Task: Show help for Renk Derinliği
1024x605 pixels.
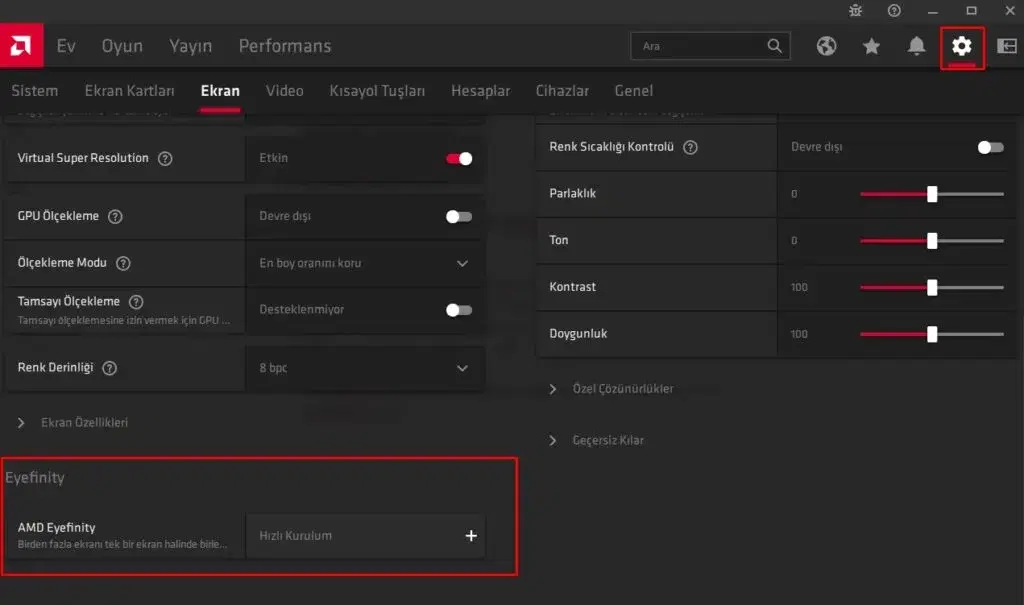Action: pyautogui.click(x=110, y=368)
